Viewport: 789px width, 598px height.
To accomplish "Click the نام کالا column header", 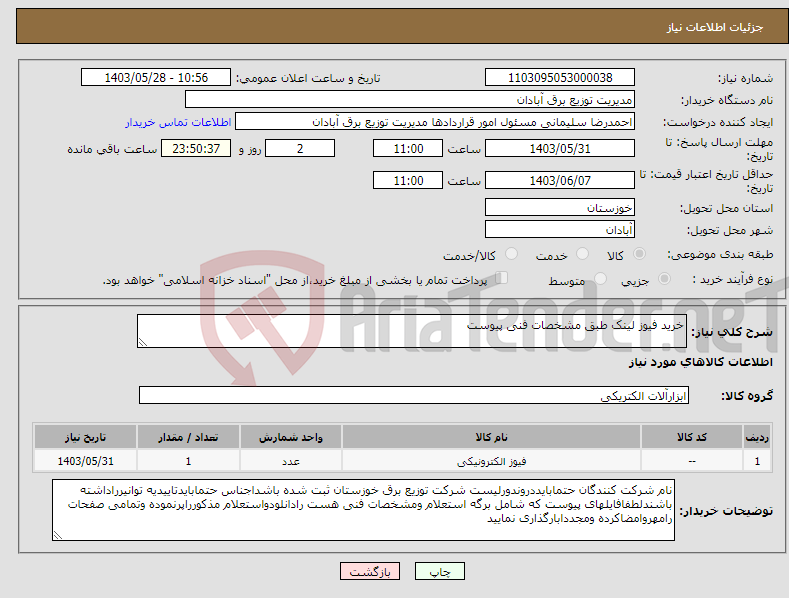I will pos(491,437).
